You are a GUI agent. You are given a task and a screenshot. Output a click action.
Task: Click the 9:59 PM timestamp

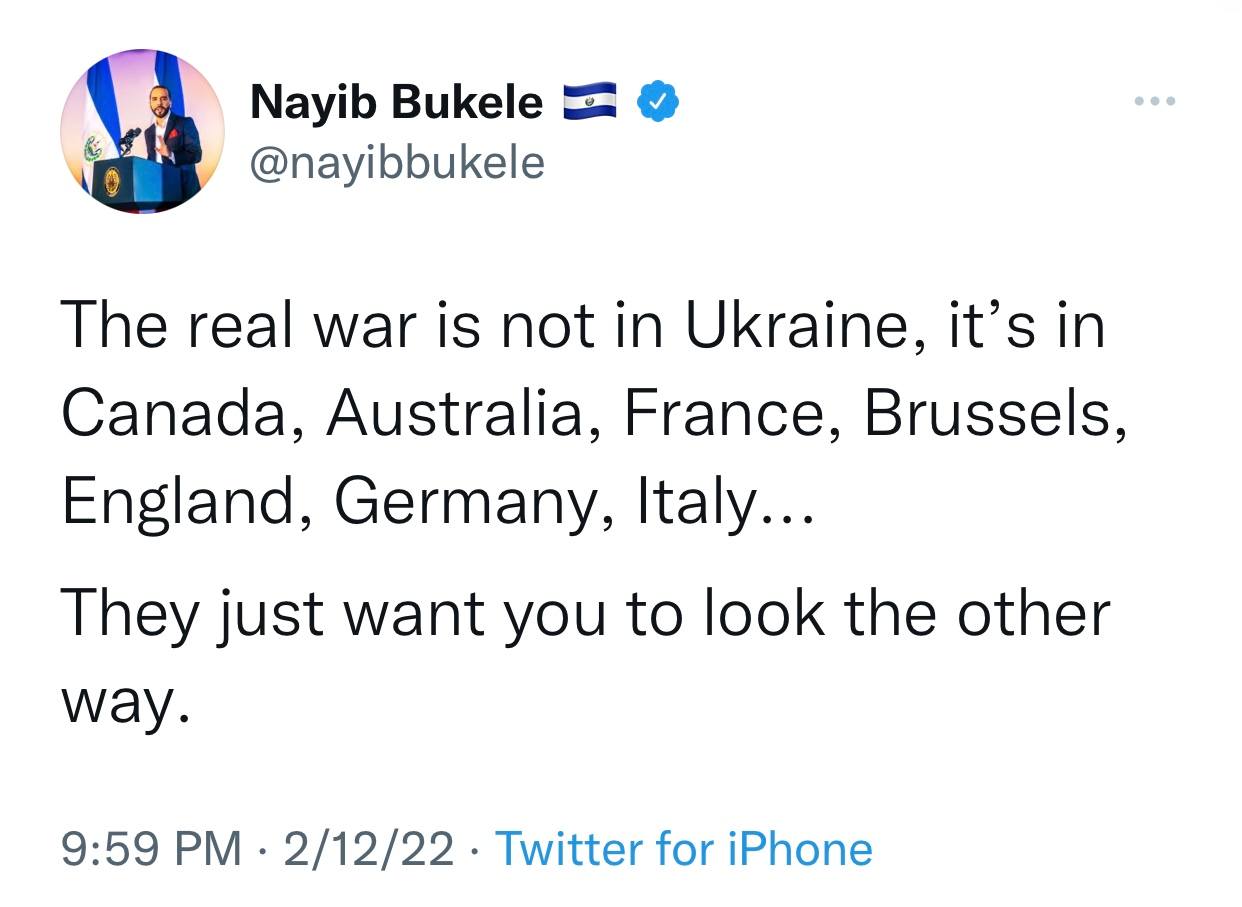[151, 849]
